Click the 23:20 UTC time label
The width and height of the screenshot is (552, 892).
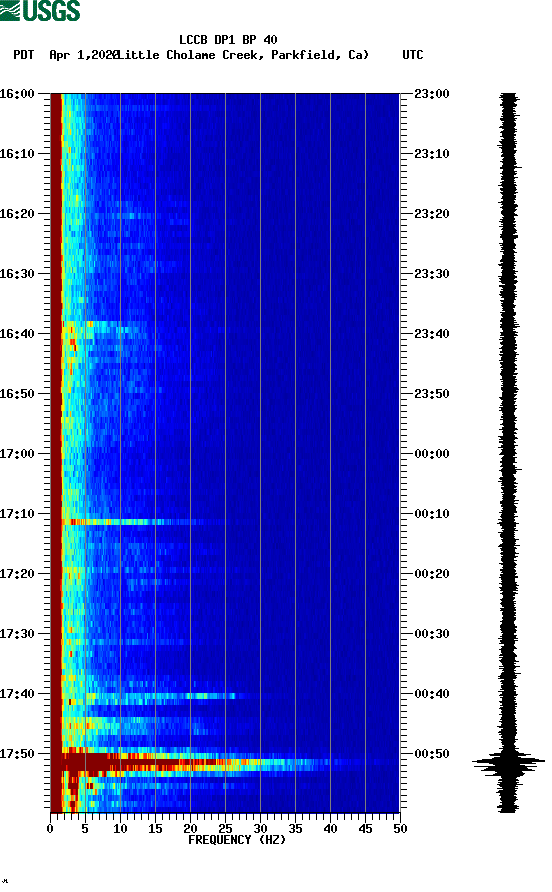[431, 214]
